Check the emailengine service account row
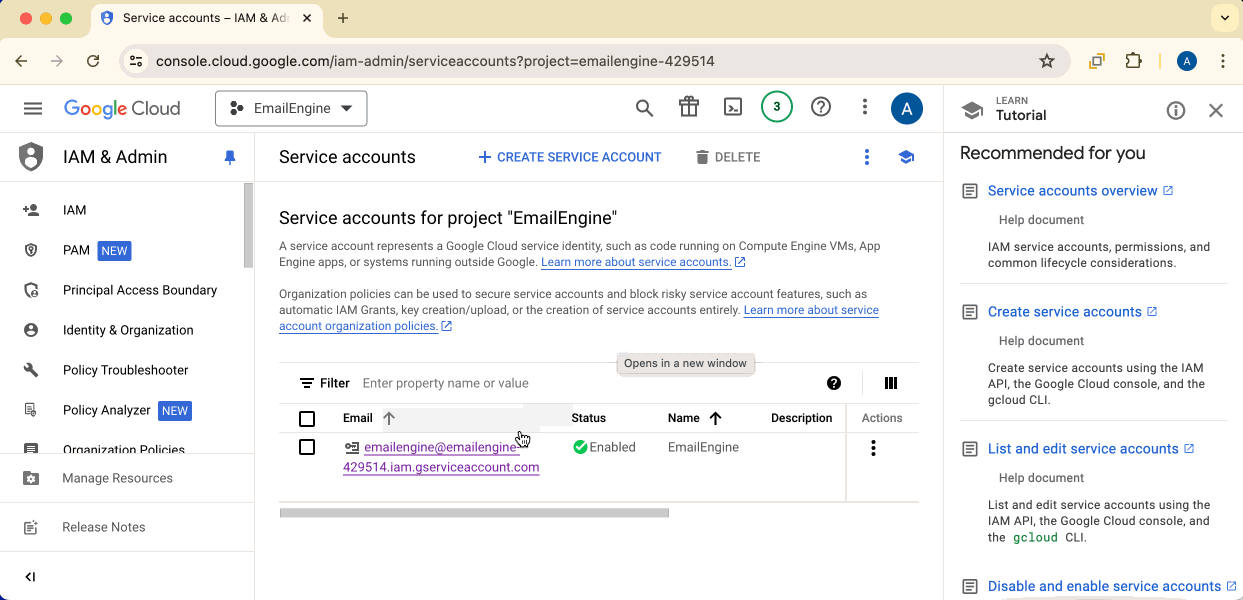Image resolution: width=1243 pixels, height=600 pixels. pyautogui.click(x=307, y=447)
